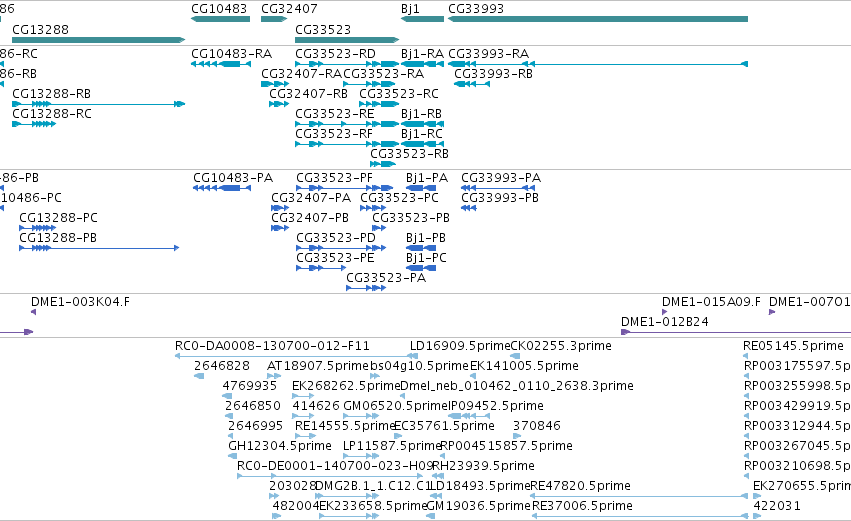Click the CG10483-RA transcript glyph
Image resolution: width=851 pixels, height=521 pixels.
click(x=221, y=64)
